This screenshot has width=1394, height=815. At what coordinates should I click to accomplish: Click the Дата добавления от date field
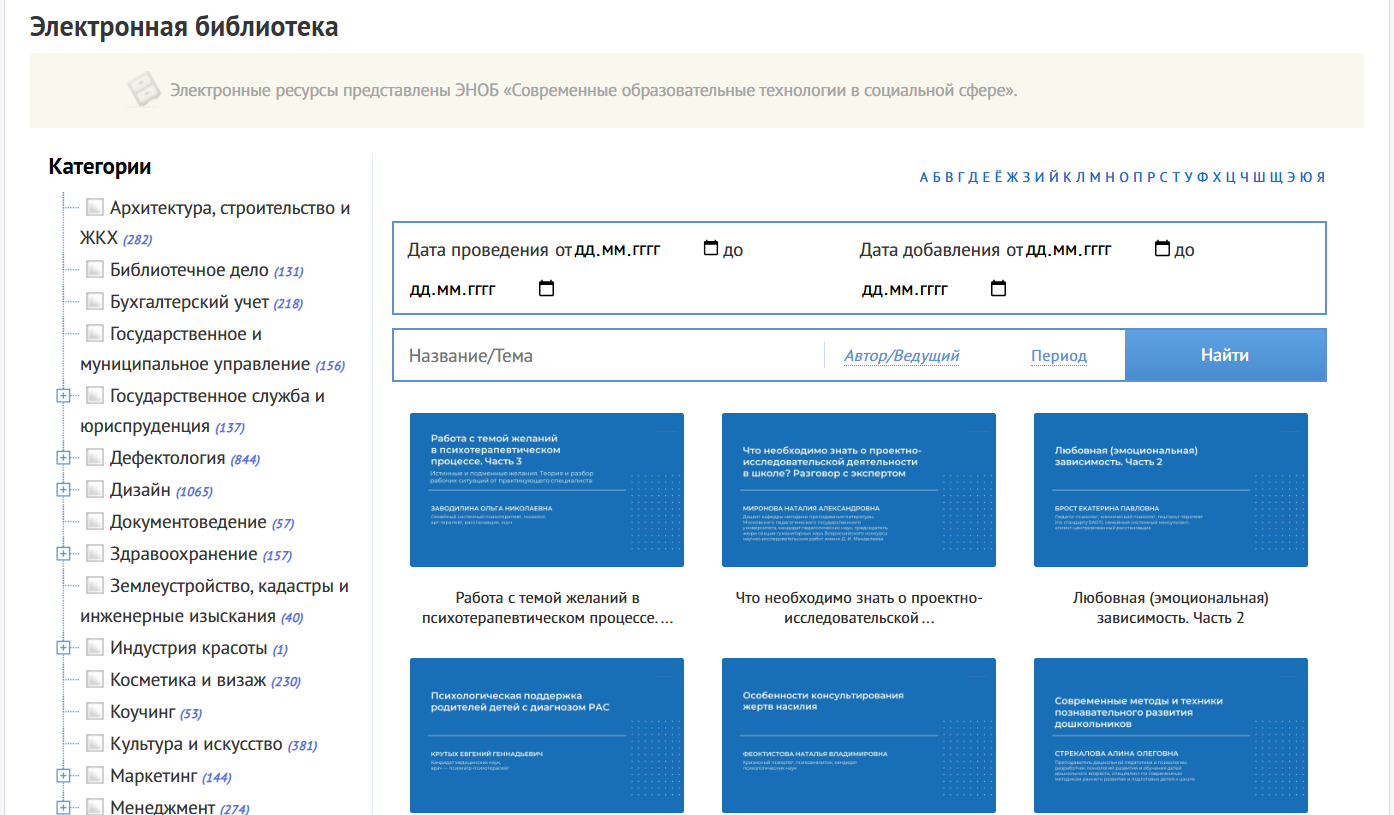pyautogui.click(x=1099, y=249)
